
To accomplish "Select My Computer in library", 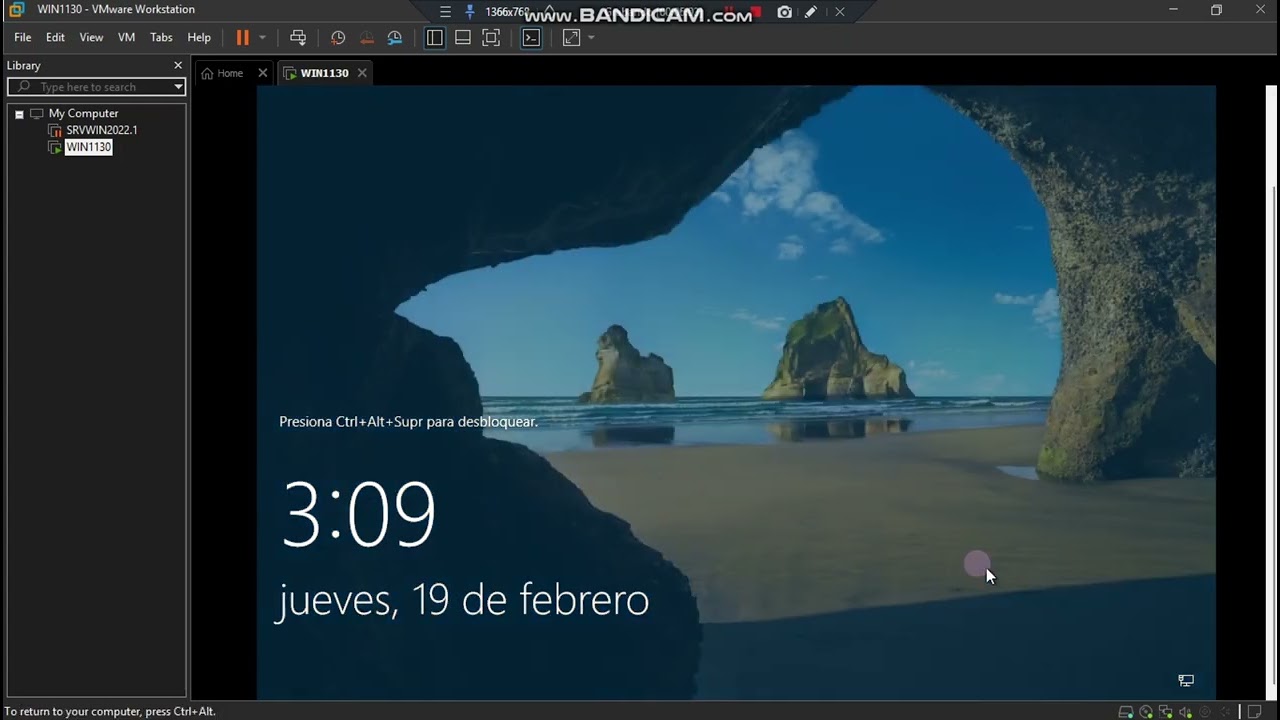I will coord(83,113).
